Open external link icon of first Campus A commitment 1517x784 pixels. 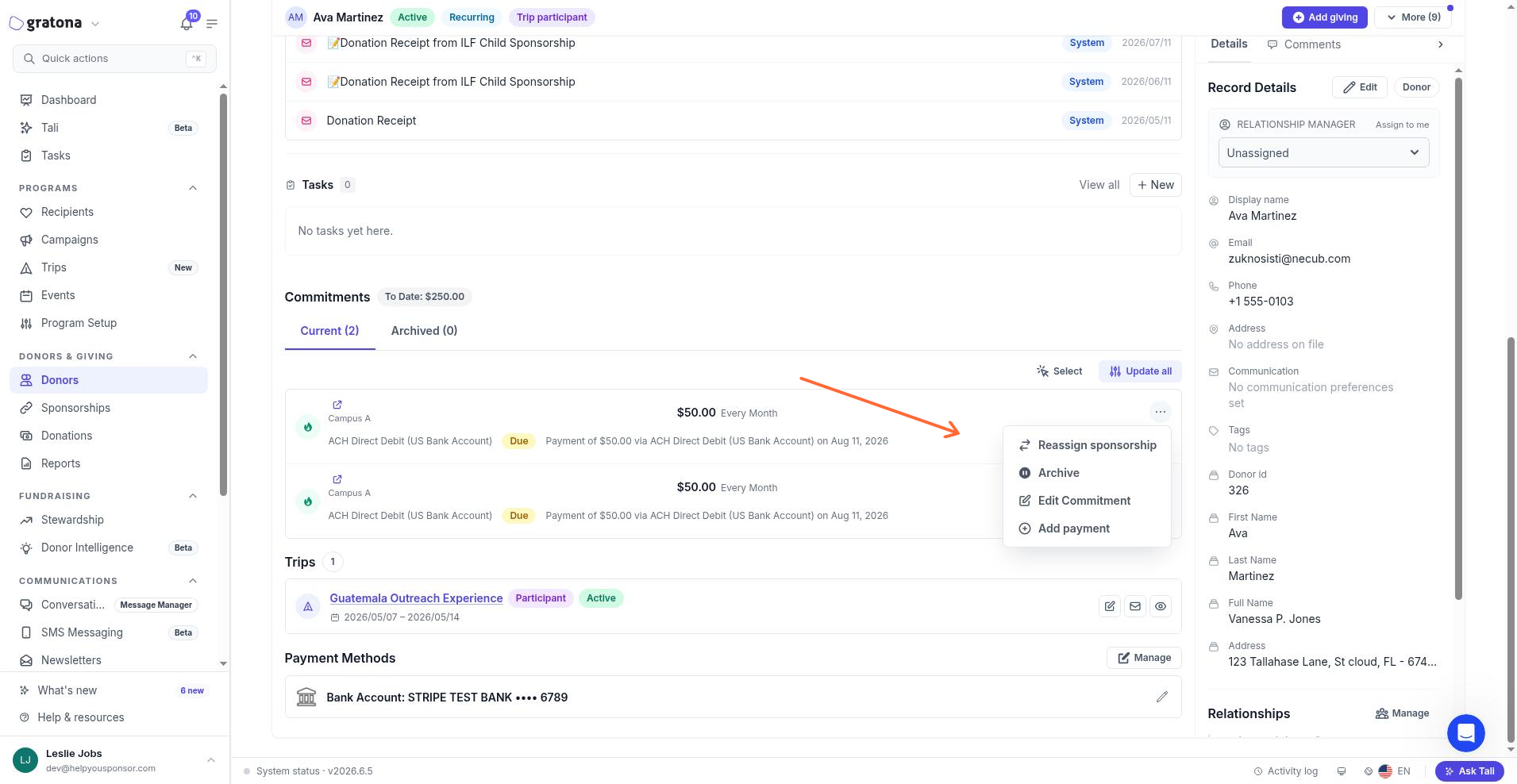click(337, 405)
